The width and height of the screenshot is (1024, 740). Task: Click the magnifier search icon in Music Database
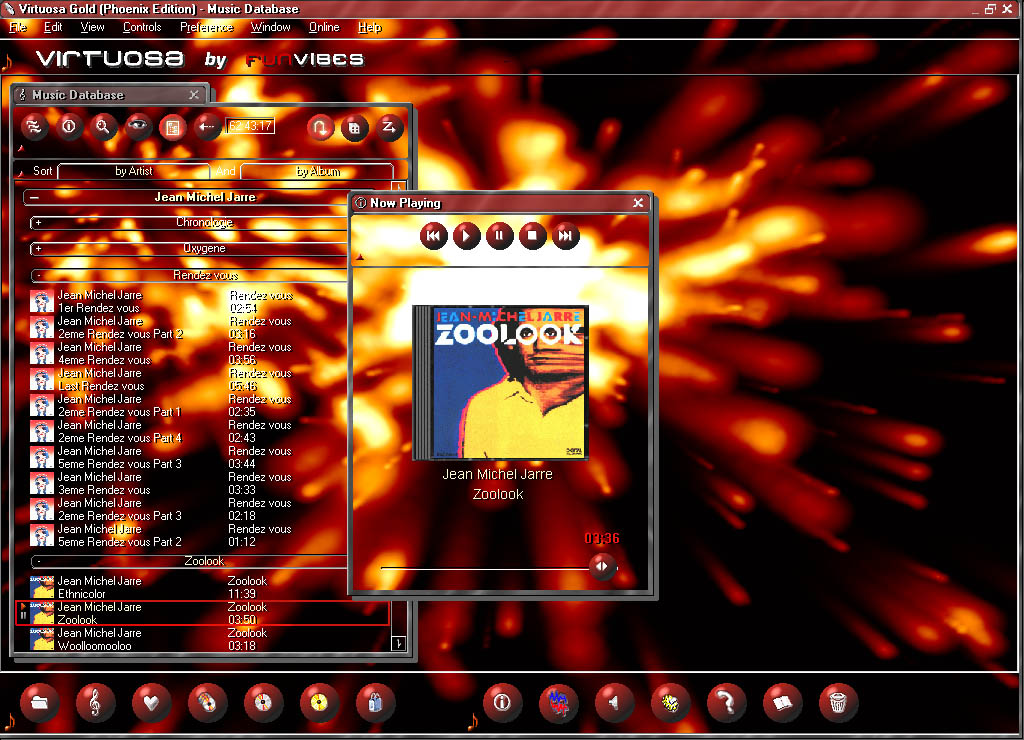[102, 127]
